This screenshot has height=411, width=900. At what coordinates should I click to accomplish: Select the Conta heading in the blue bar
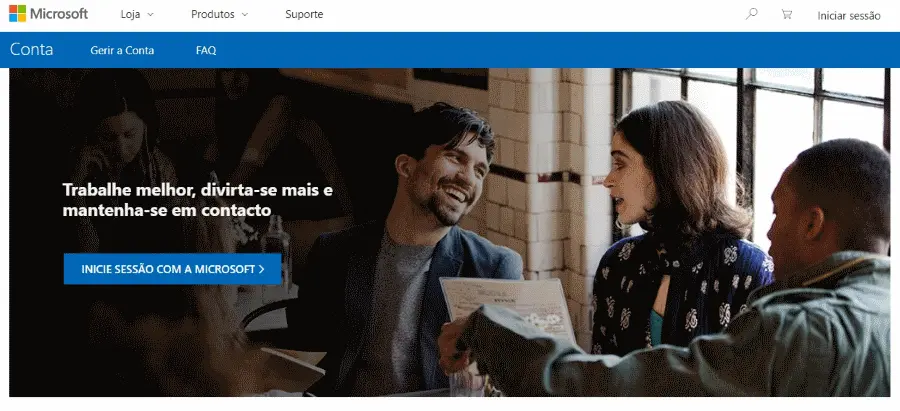coord(32,49)
